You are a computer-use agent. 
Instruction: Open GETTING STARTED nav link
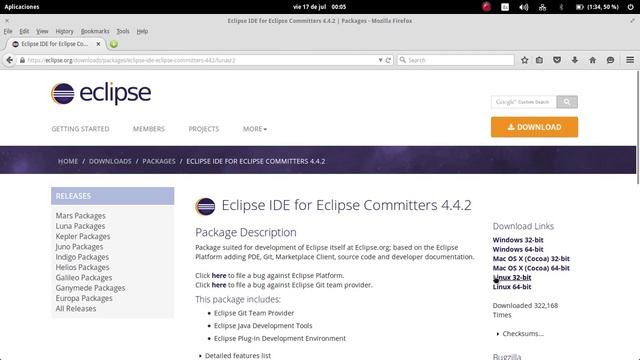(x=80, y=129)
